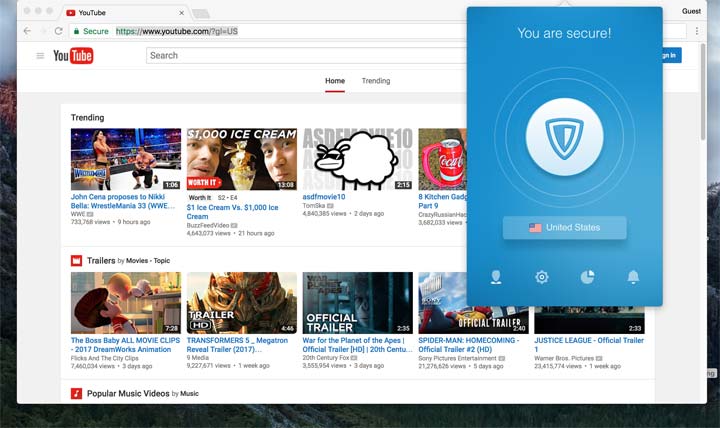Click JUSTICE LEAGUE Official Trailer title
Viewport: 720px width, 428px height.
click(589, 345)
